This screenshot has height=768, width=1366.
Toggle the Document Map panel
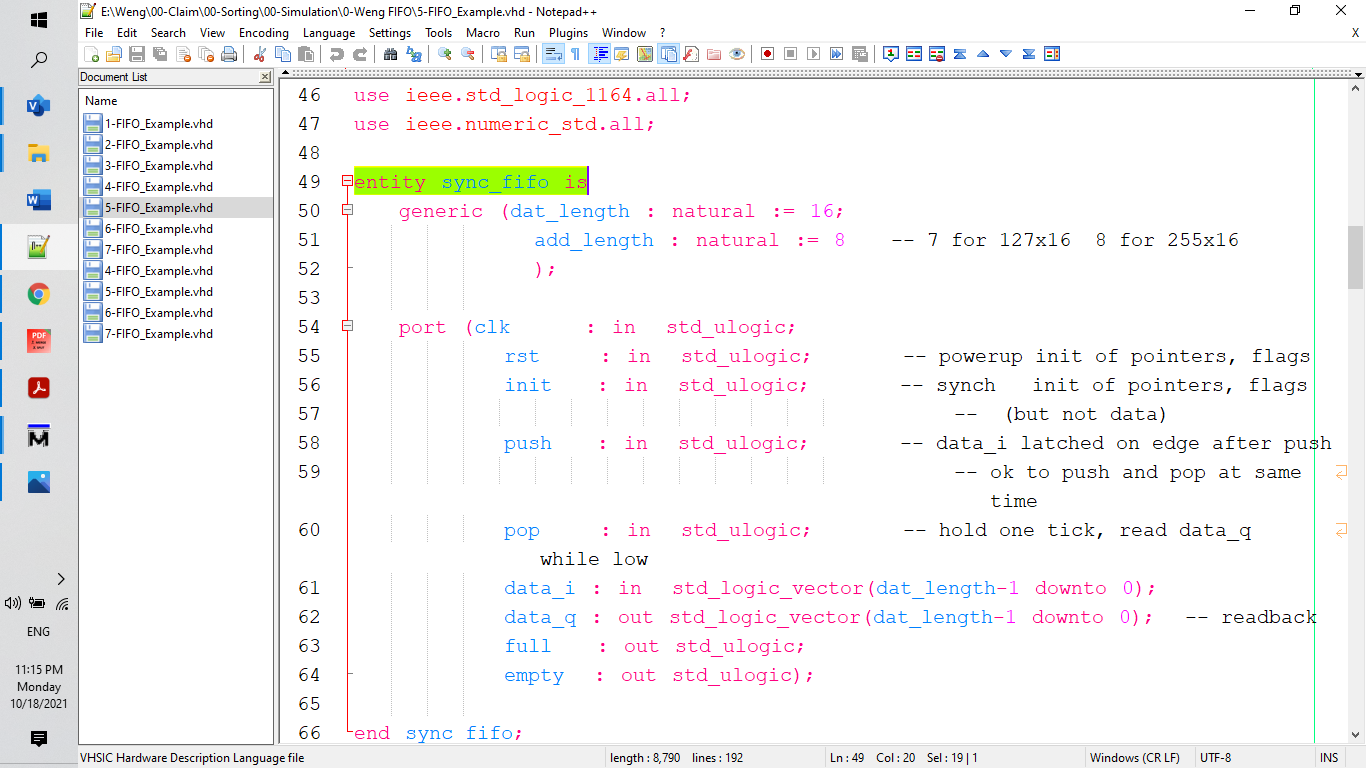[645, 54]
